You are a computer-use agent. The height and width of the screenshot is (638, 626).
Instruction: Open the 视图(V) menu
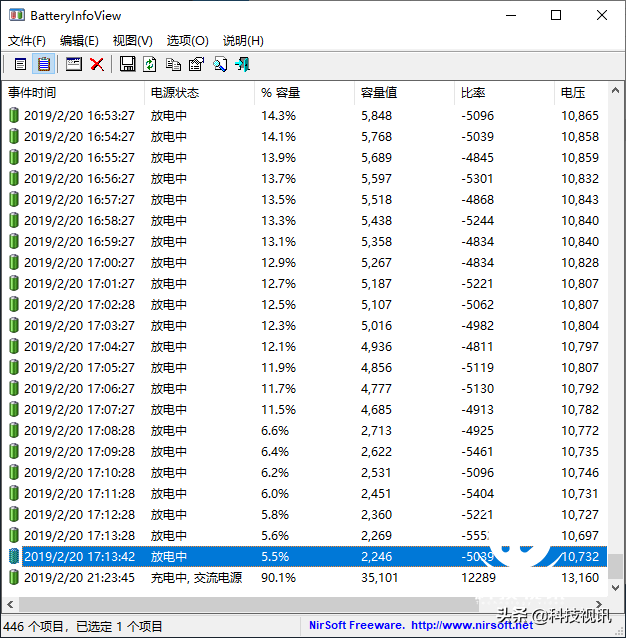pos(132,41)
